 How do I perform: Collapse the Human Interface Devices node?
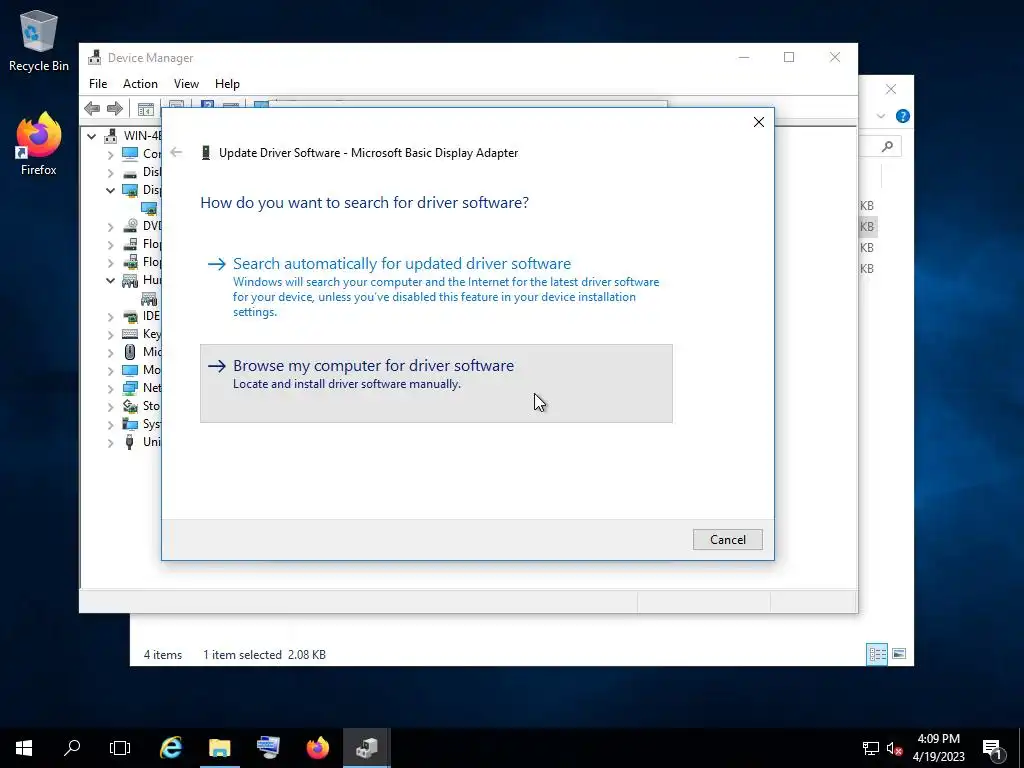110,281
